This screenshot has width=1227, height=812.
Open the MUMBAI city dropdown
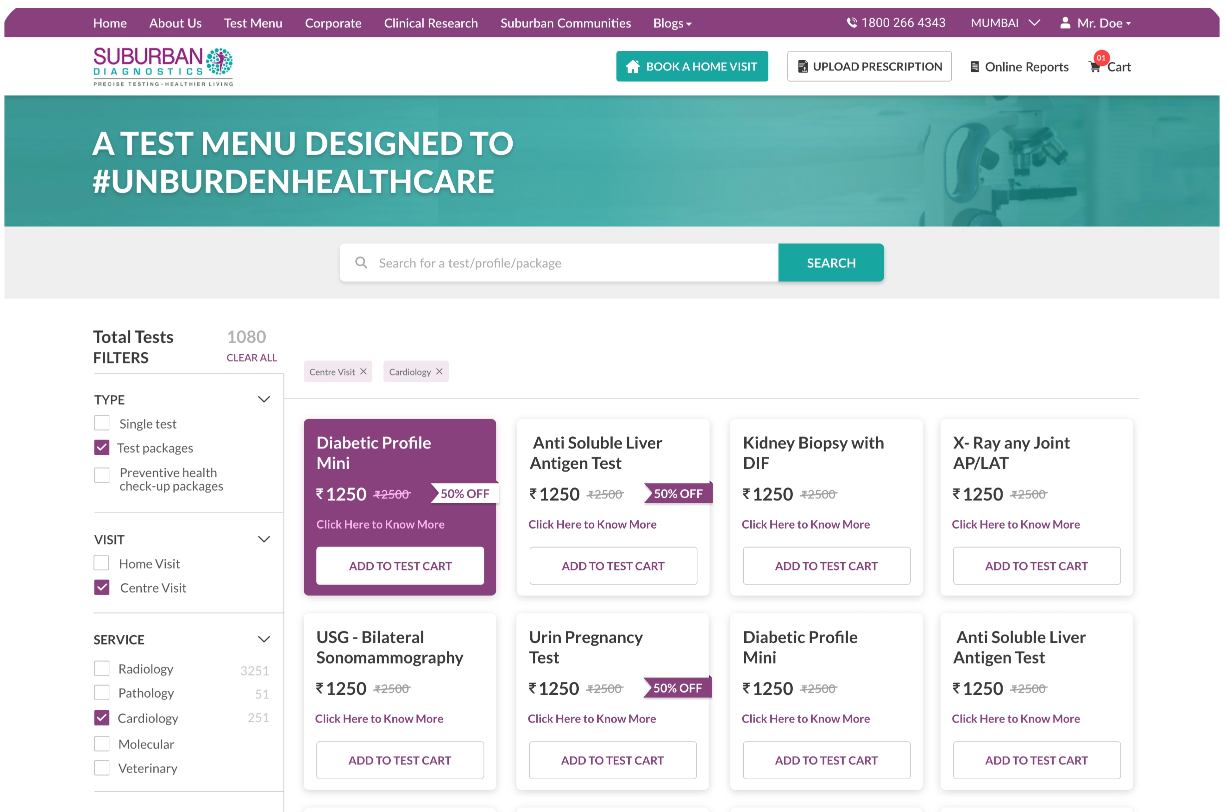1005,23
